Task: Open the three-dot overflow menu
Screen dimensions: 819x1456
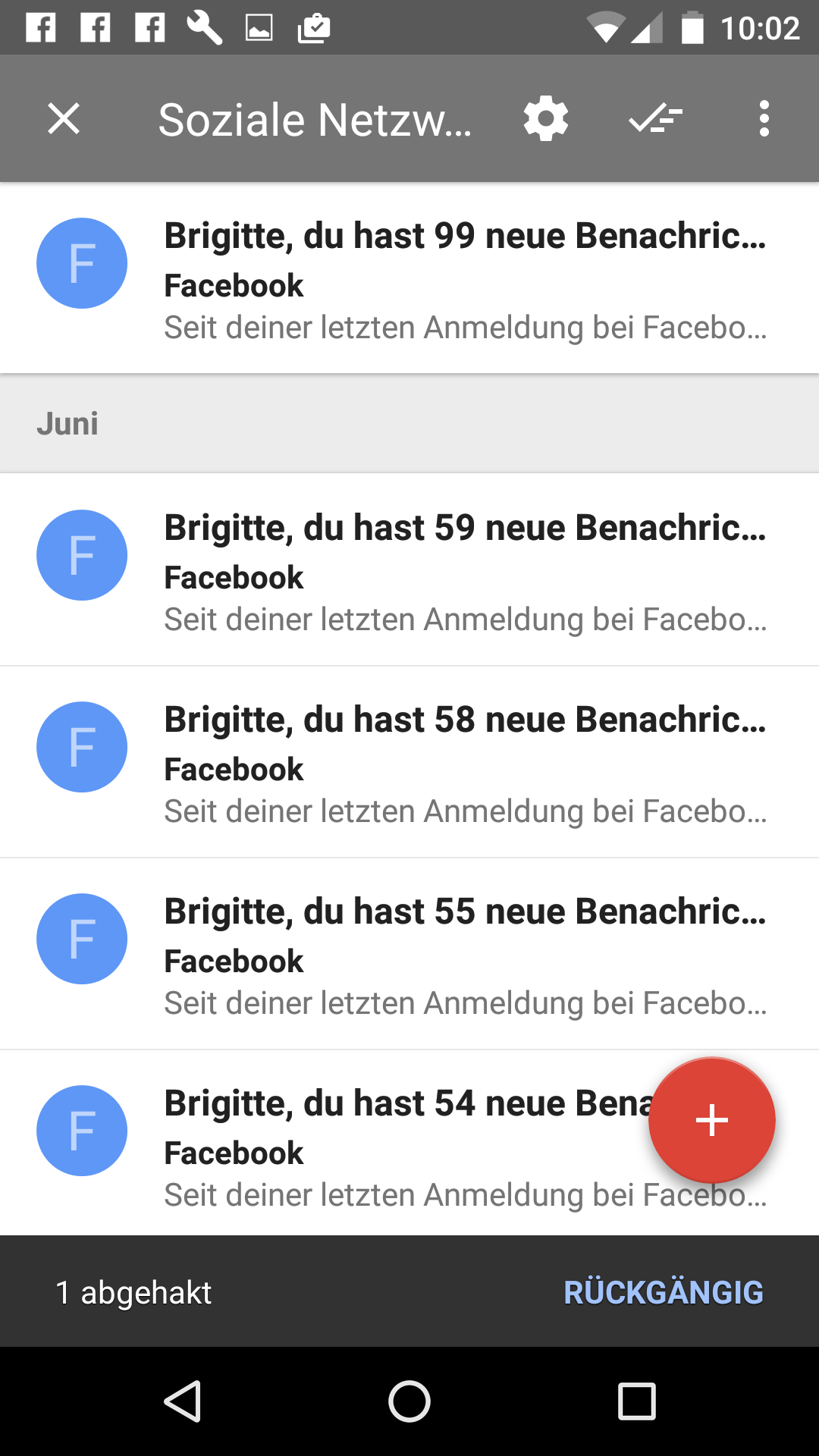Action: 764,119
